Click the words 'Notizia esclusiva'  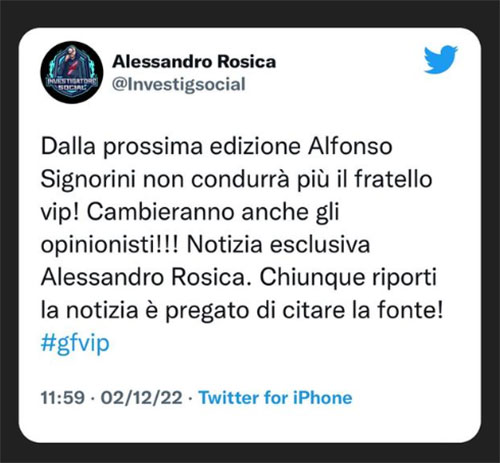coord(278,245)
